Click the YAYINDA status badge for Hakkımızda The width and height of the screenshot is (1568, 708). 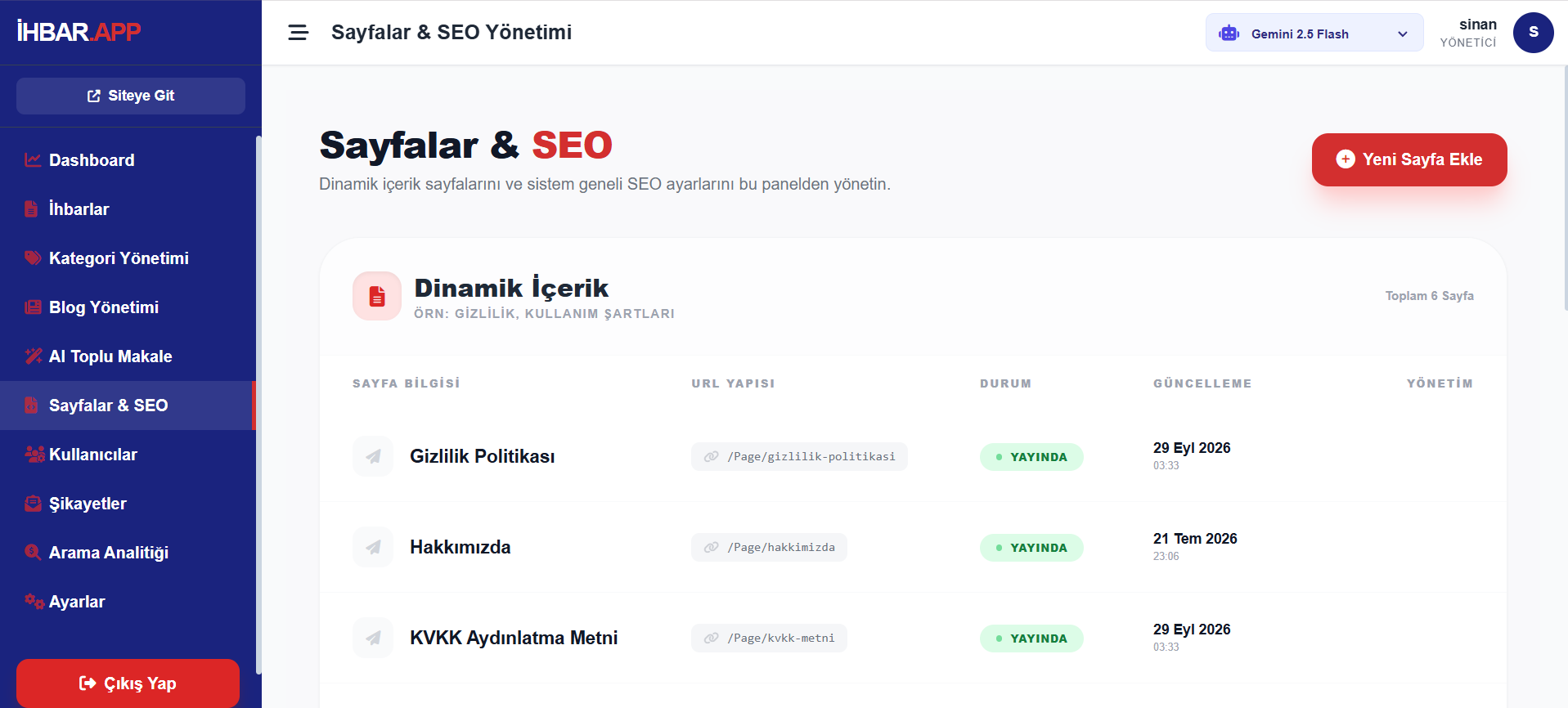click(x=1031, y=548)
